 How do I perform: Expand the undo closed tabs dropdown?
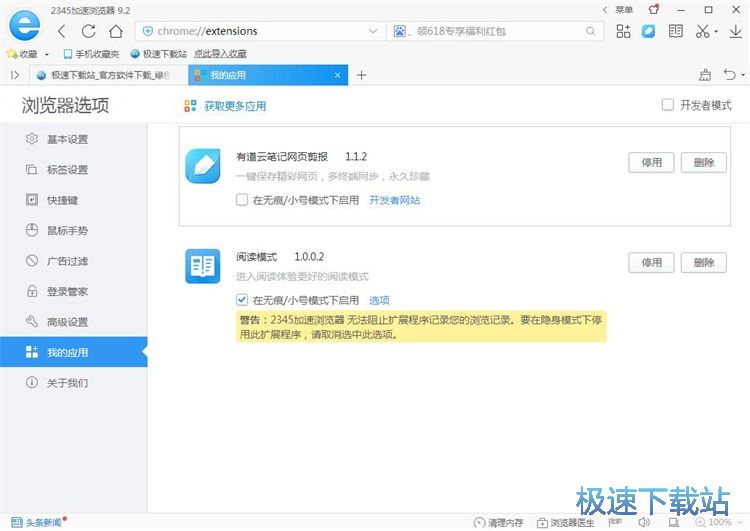click(743, 75)
